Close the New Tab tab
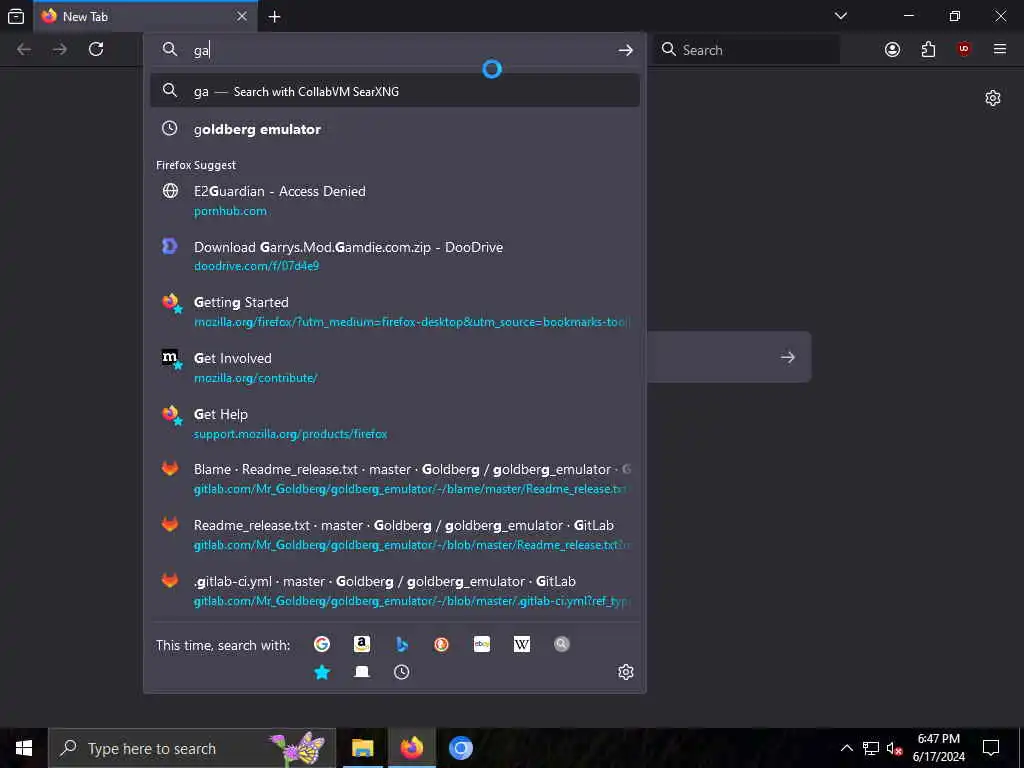Screen dimensions: 1024x768 tap(242, 16)
